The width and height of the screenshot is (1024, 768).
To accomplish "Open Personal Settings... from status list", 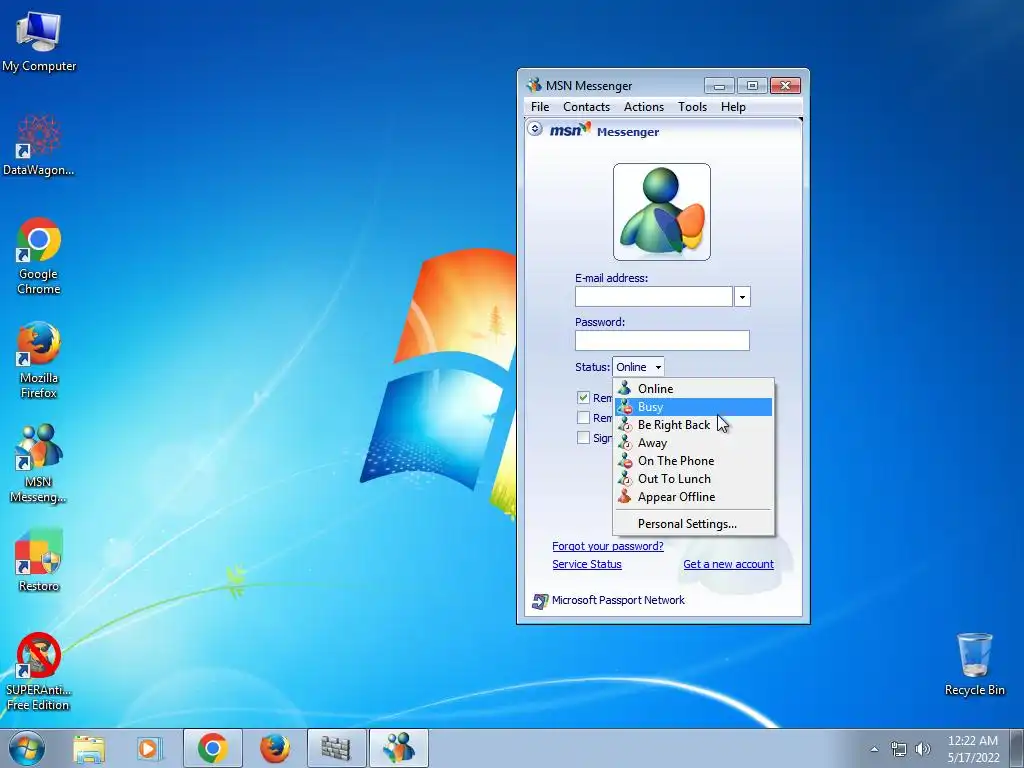I will tap(694, 524).
